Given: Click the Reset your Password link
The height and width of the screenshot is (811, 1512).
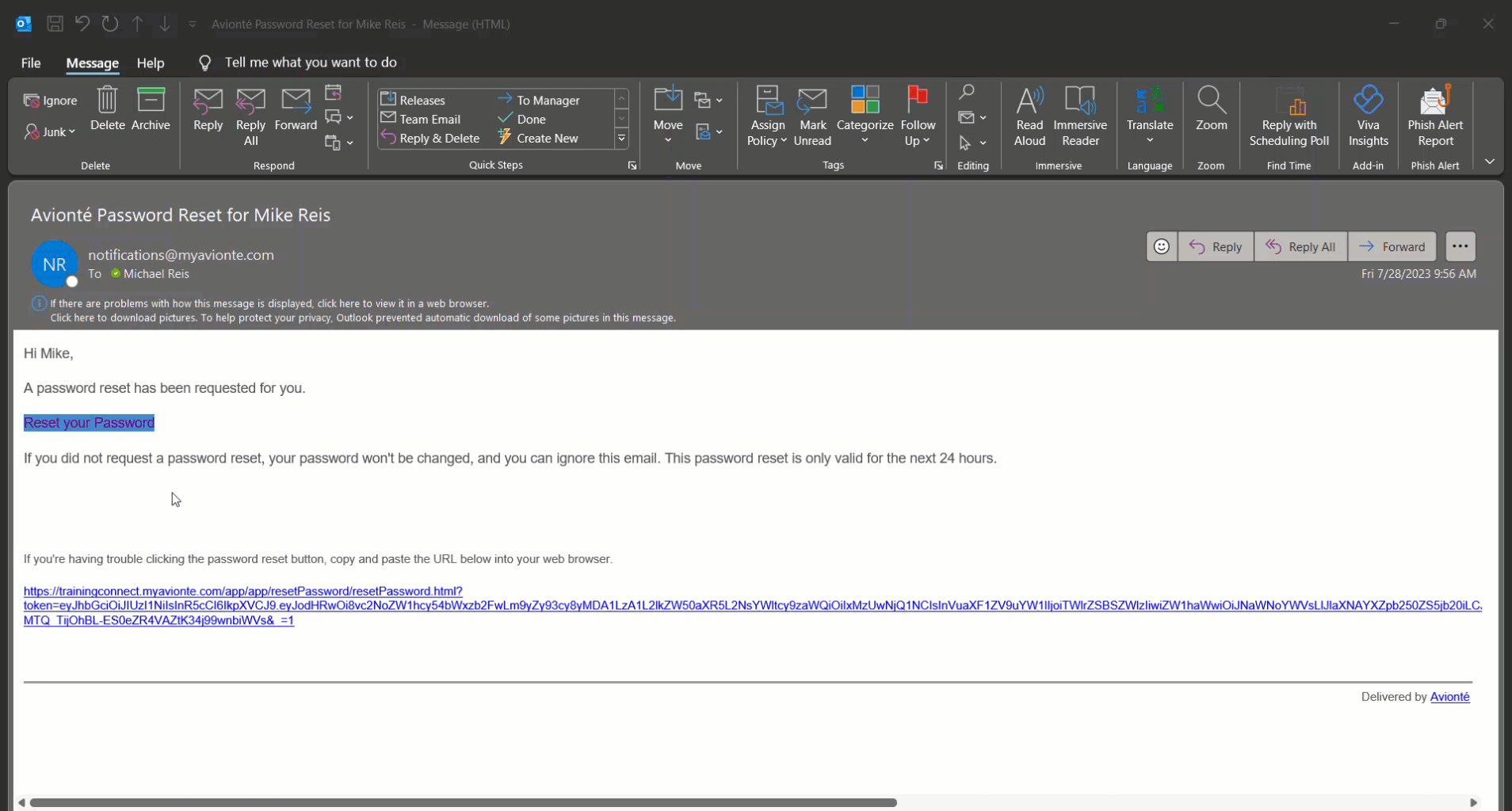Looking at the screenshot, I should [x=89, y=423].
